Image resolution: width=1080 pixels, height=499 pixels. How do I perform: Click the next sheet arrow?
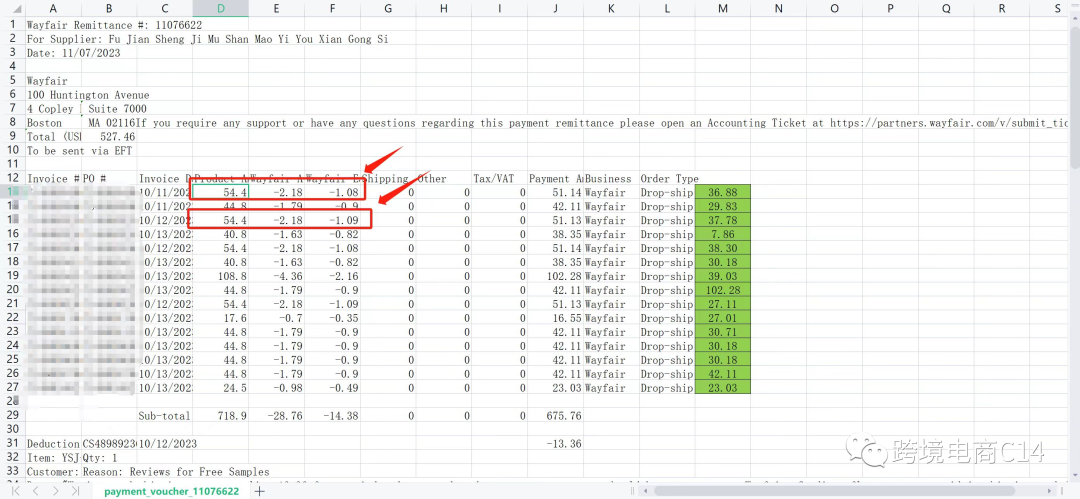click(x=54, y=491)
